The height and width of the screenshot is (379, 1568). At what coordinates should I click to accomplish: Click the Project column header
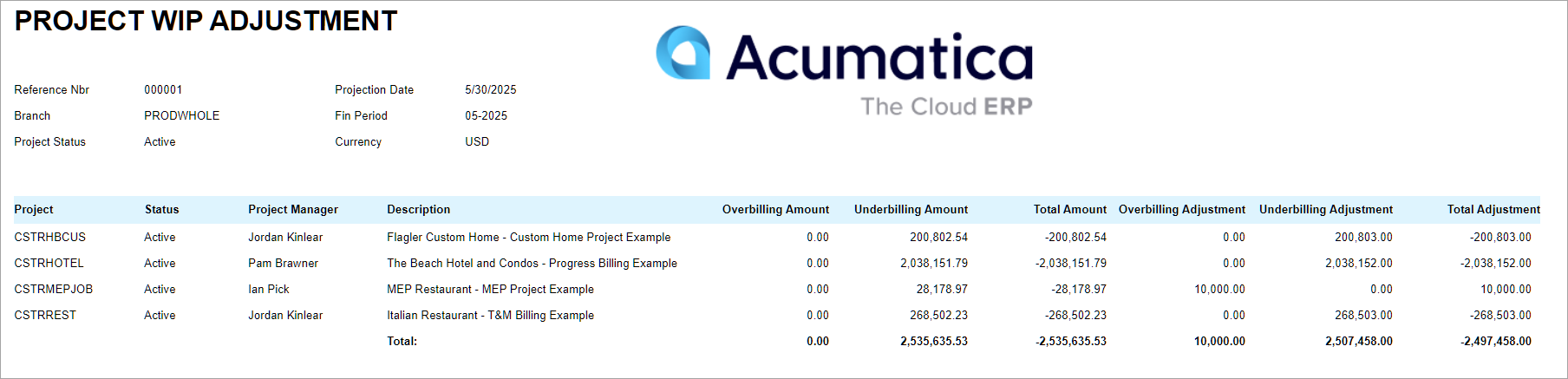(34, 209)
